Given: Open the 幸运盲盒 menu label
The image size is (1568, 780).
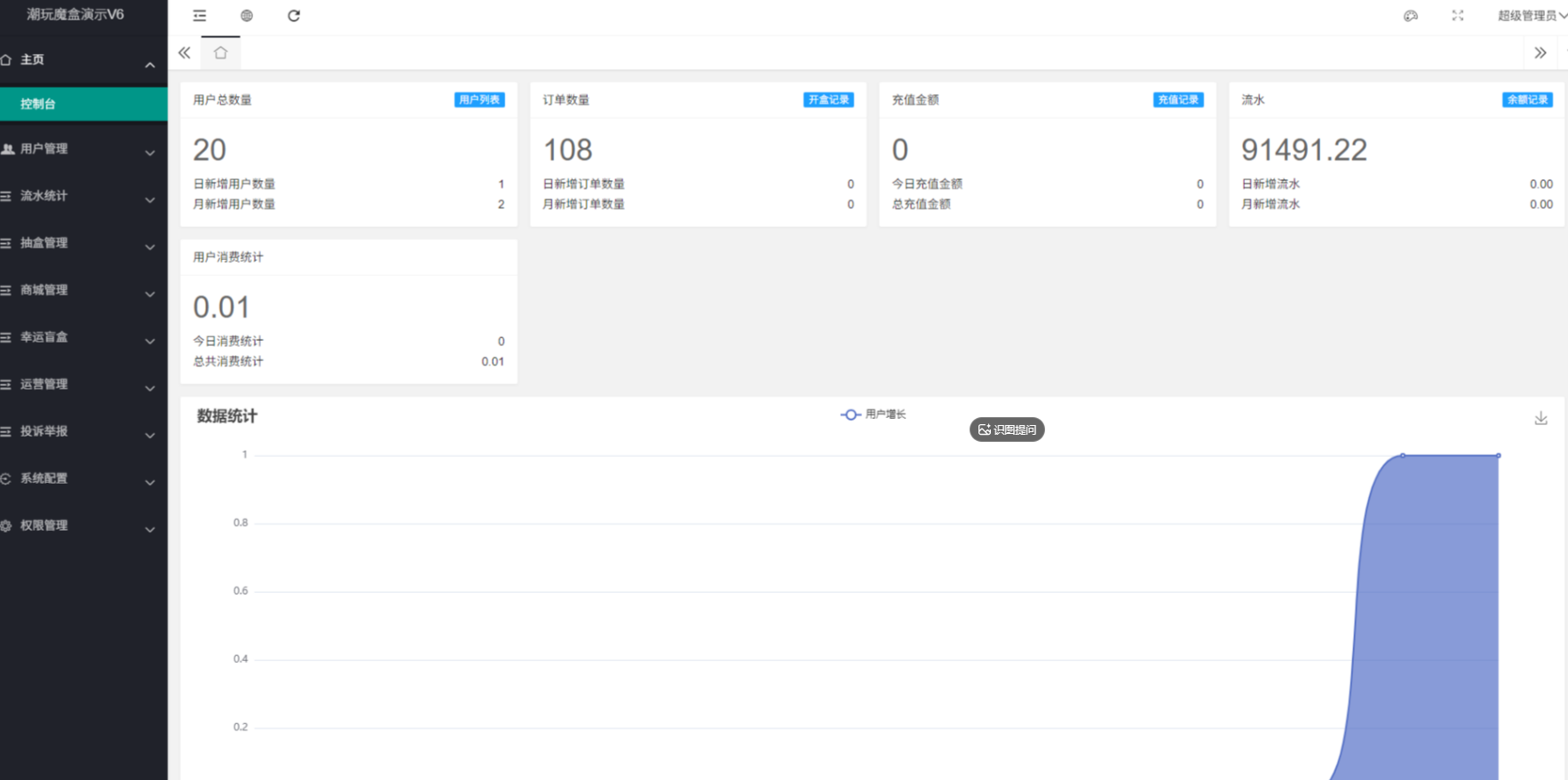Looking at the screenshot, I should point(44,337).
